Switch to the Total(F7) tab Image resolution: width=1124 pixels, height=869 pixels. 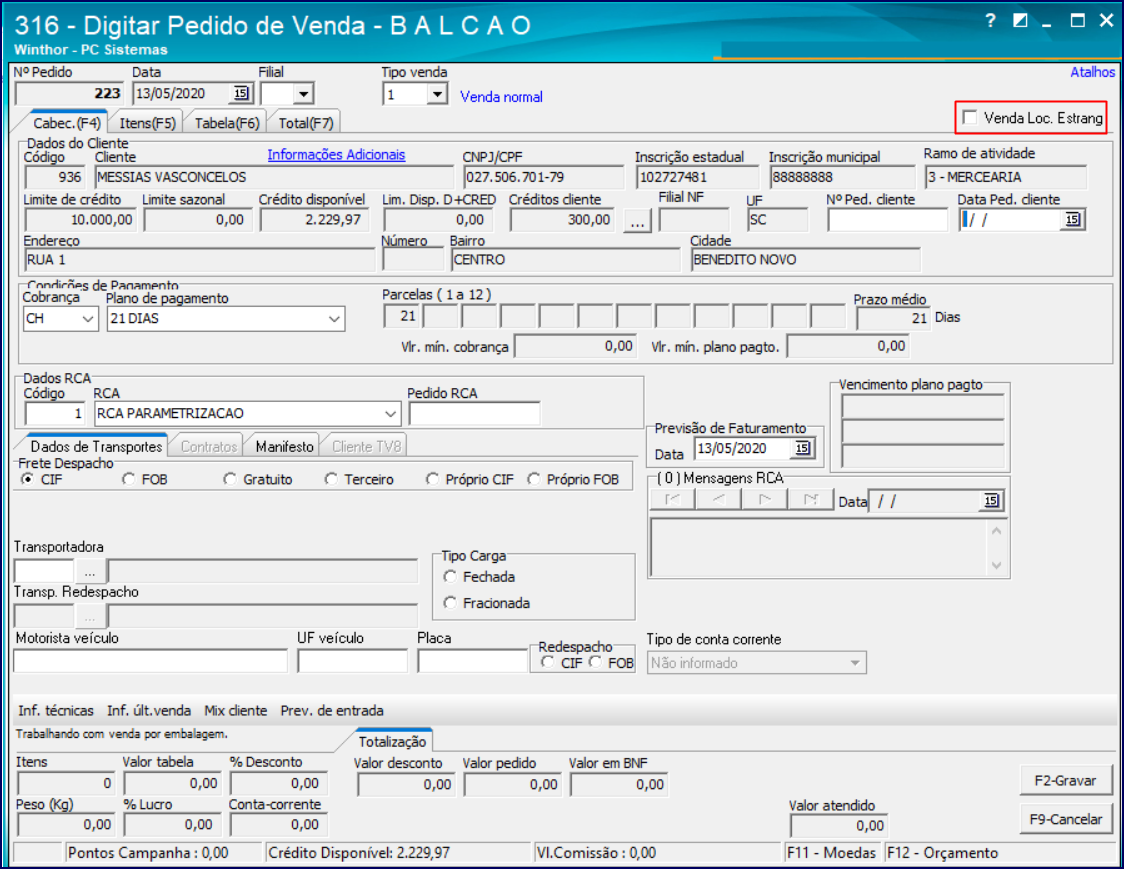click(x=306, y=123)
